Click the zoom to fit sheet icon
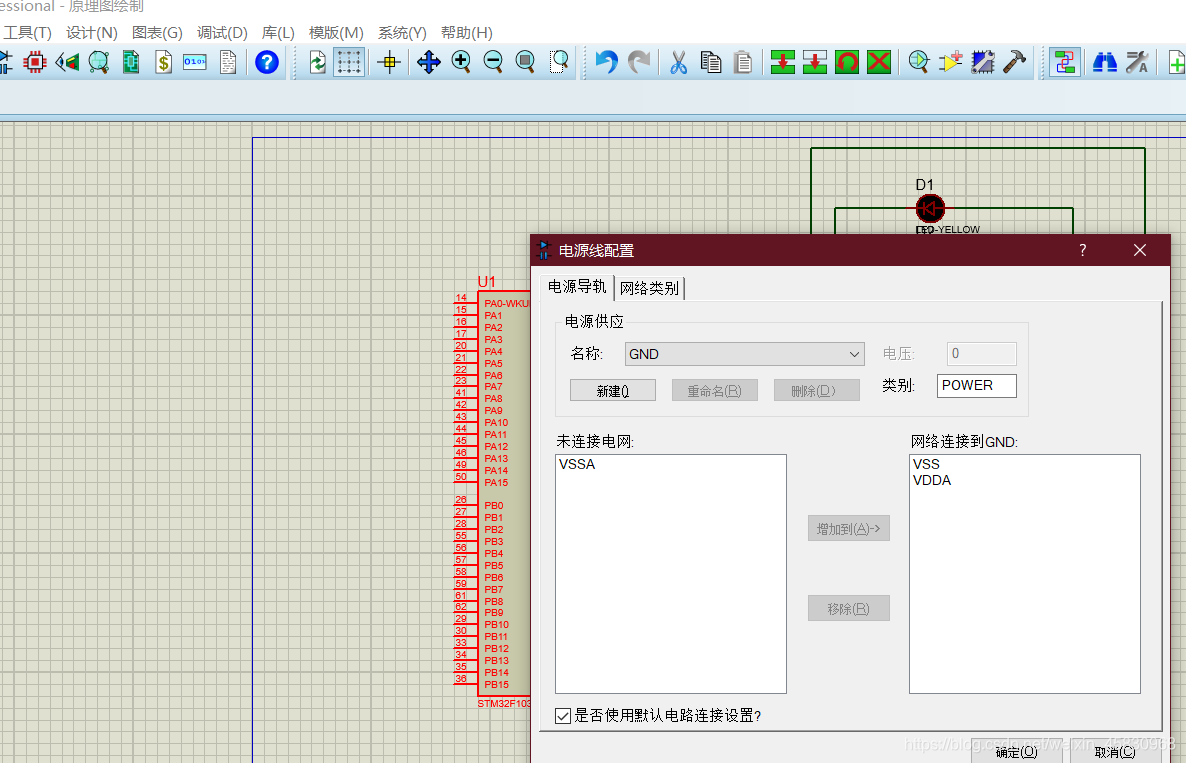Viewport: 1186px width, 763px height. coord(525,62)
